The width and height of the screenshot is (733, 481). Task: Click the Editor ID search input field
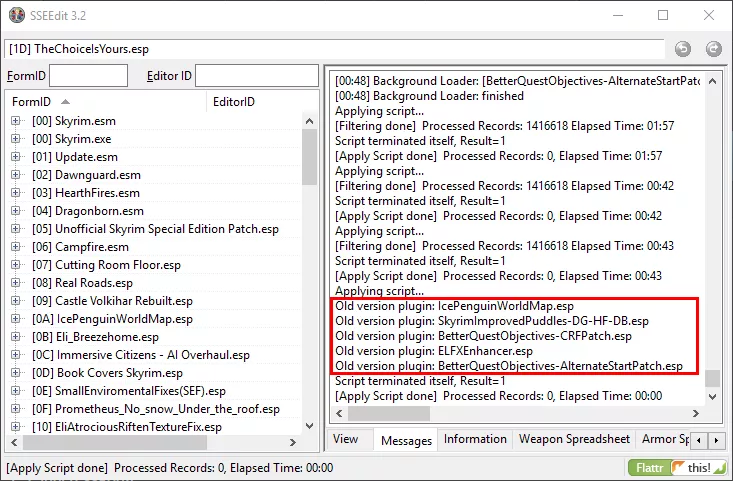coord(257,76)
